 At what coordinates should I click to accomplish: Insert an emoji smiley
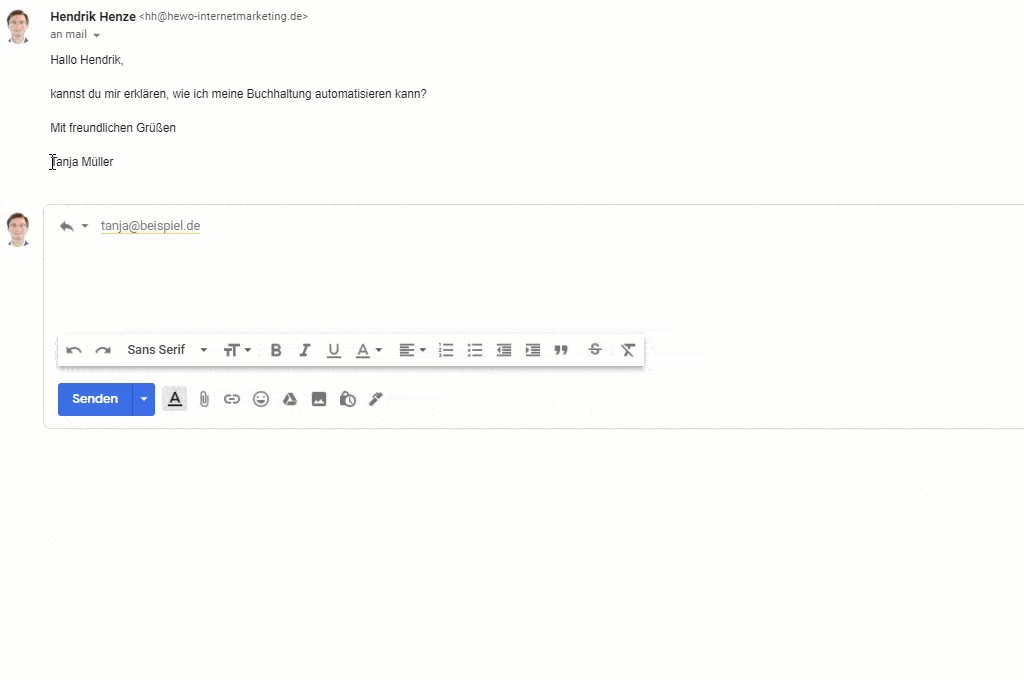[261, 399]
